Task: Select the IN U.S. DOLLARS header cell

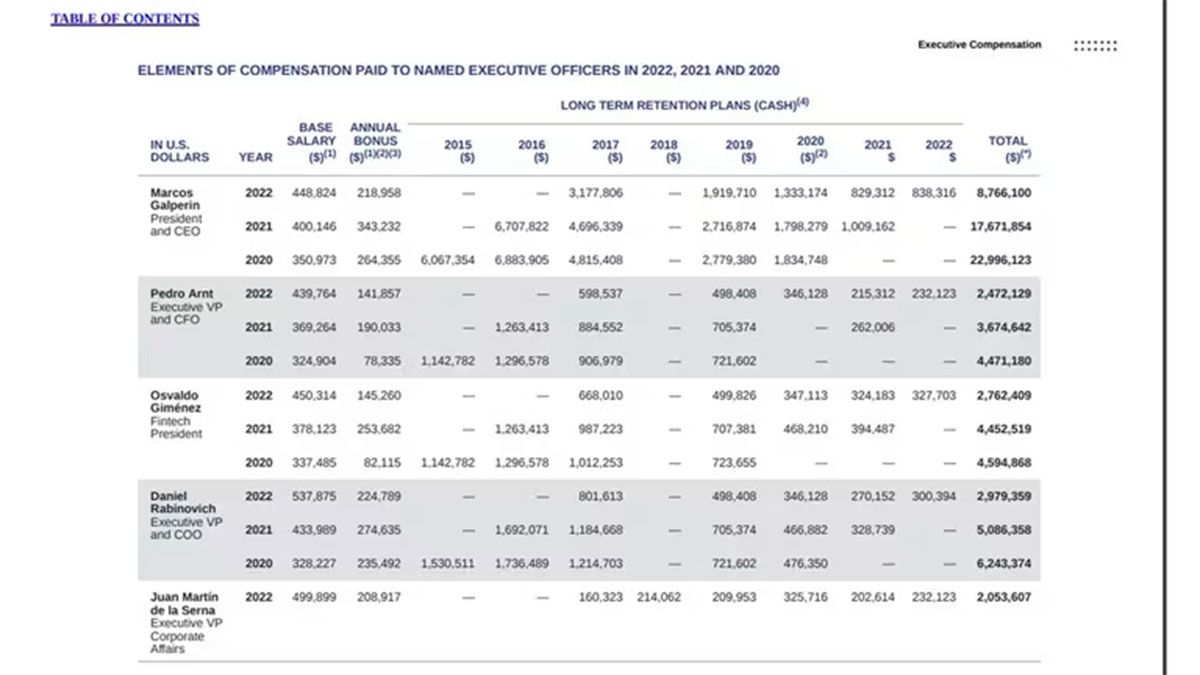Action: click(x=180, y=150)
